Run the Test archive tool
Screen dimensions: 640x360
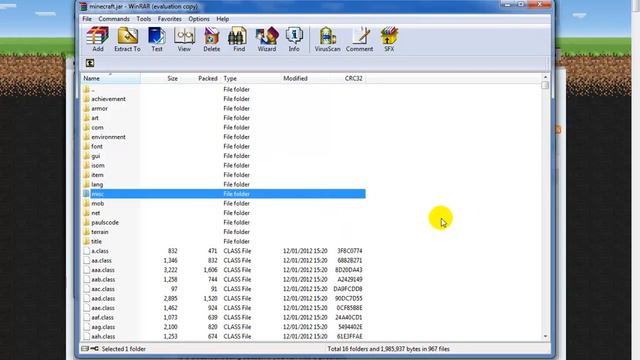pyautogui.click(x=157, y=39)
